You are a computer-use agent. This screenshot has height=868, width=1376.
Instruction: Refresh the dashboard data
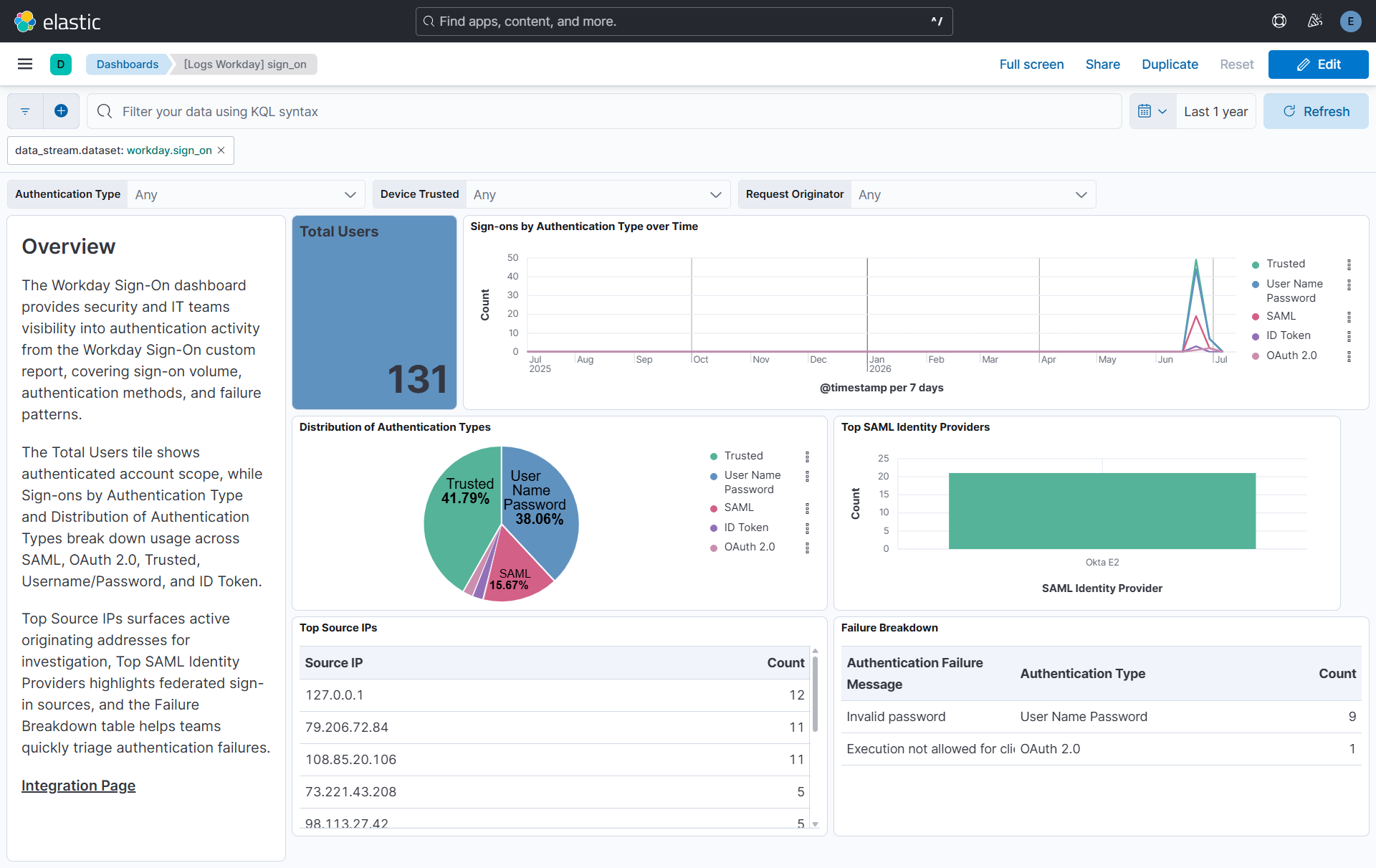[1316, 111]
